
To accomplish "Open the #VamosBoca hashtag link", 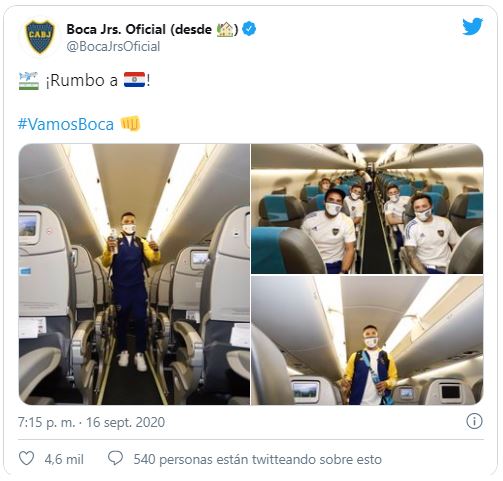I will pos(66,124).
